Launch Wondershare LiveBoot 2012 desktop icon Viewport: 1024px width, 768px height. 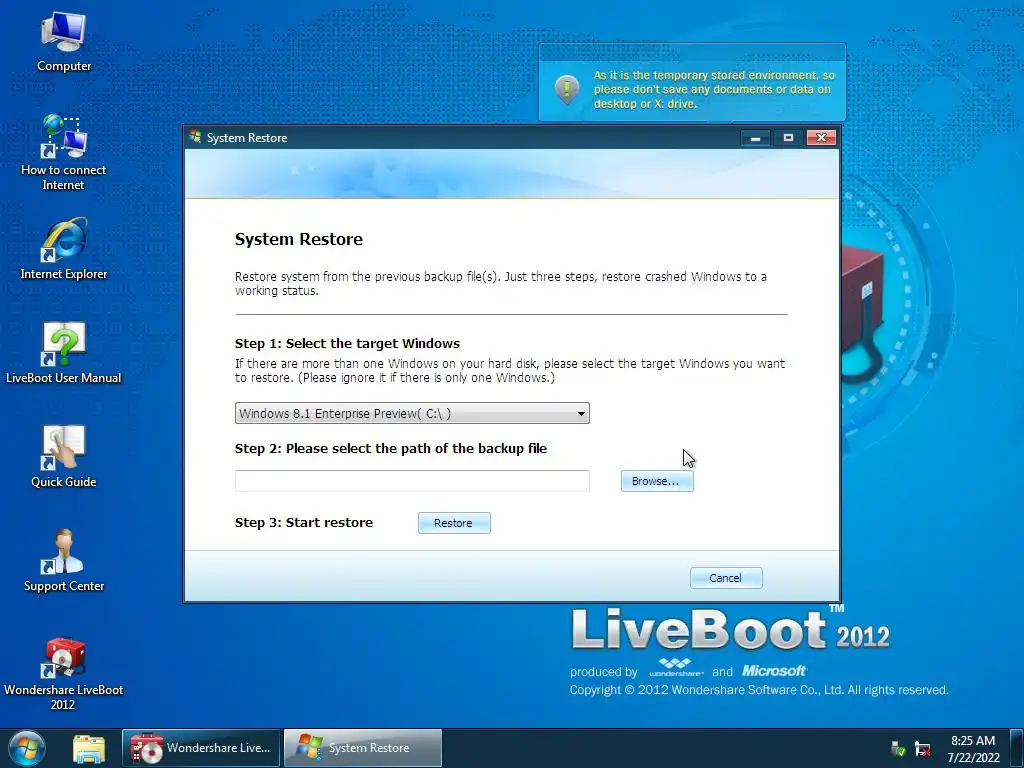click(63, 674)
